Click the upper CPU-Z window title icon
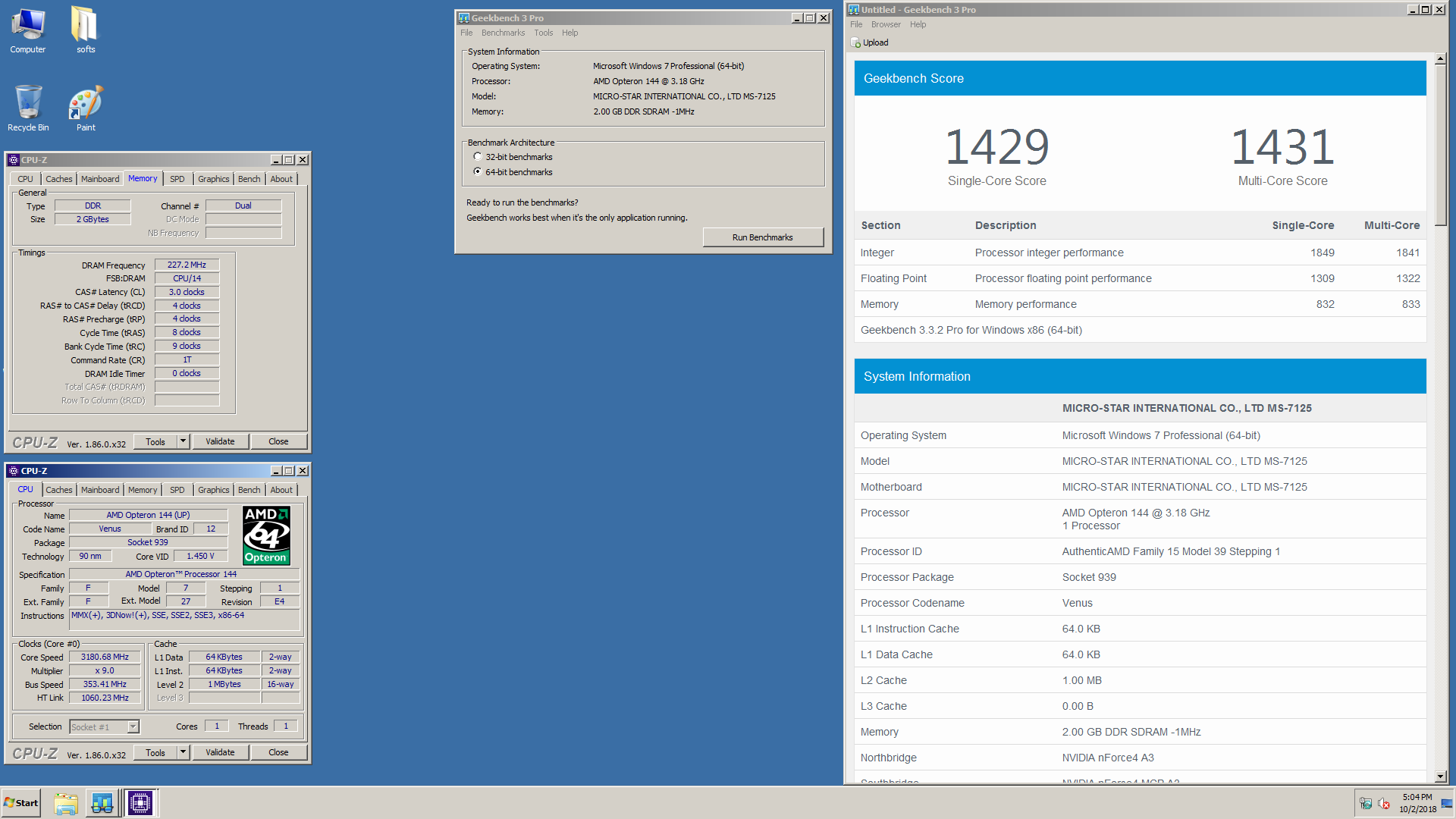This screenshot has height=819, width=1456. tap(14, 160)
